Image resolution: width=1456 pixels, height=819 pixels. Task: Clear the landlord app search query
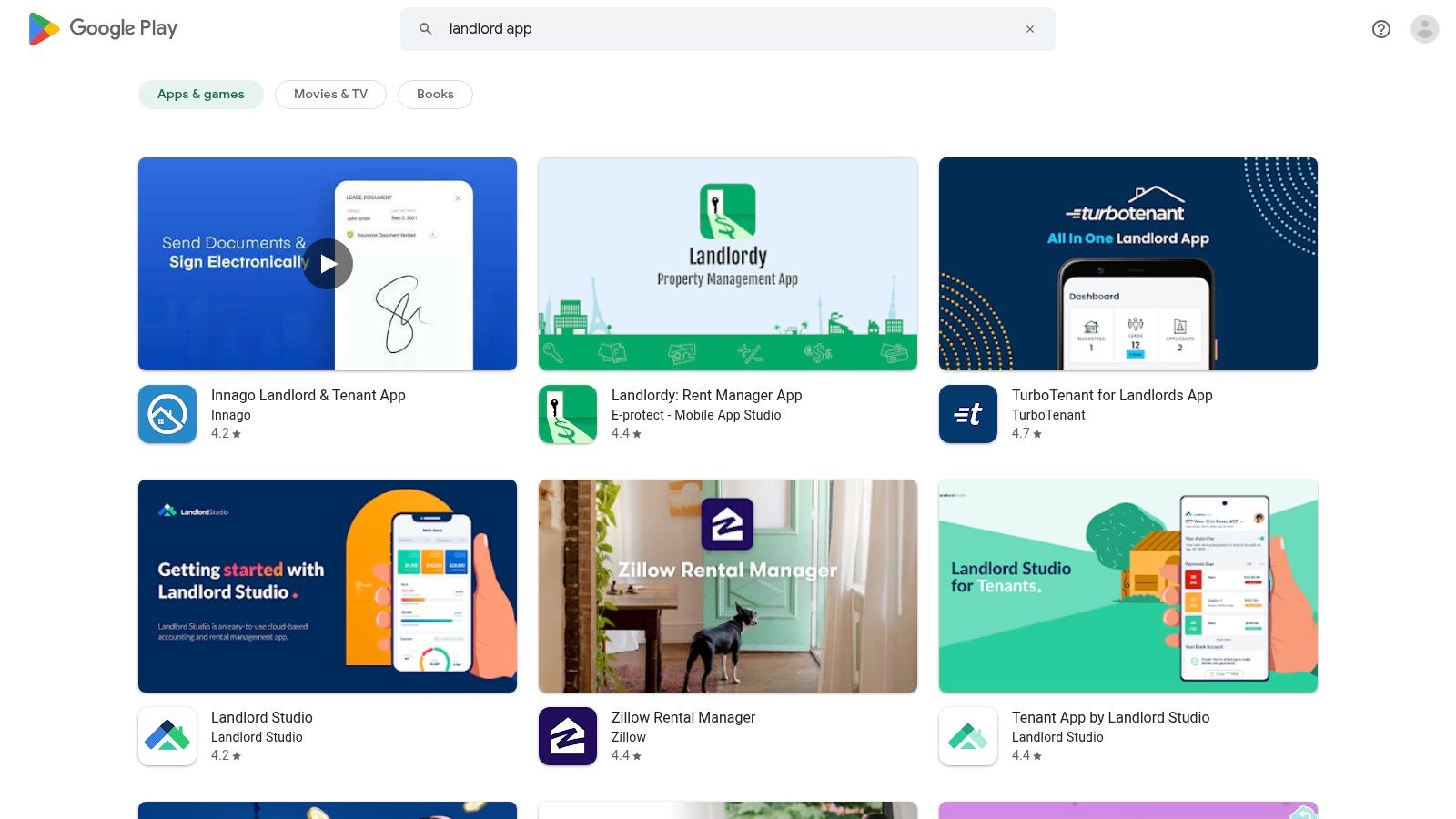pyautogui.click(x=1029, y=28)
